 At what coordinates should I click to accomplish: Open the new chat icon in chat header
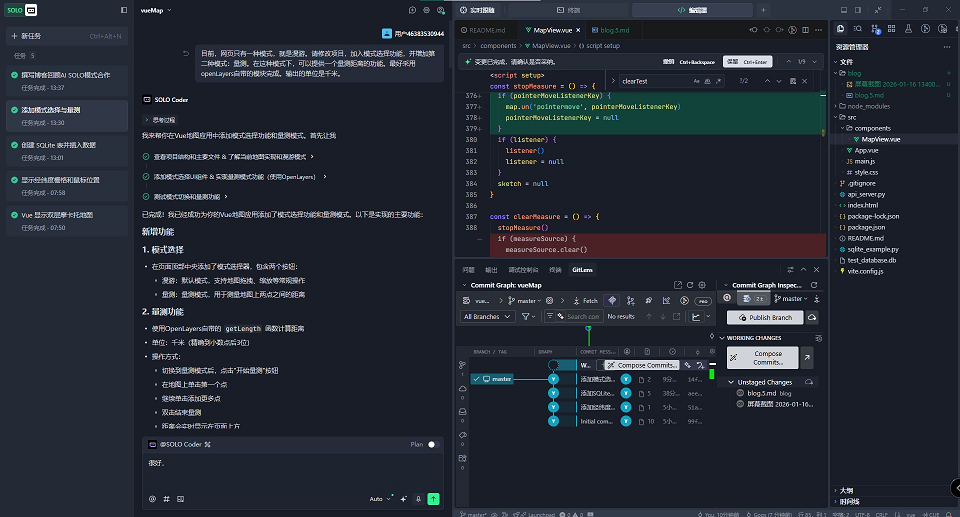[x=412, y=10]
